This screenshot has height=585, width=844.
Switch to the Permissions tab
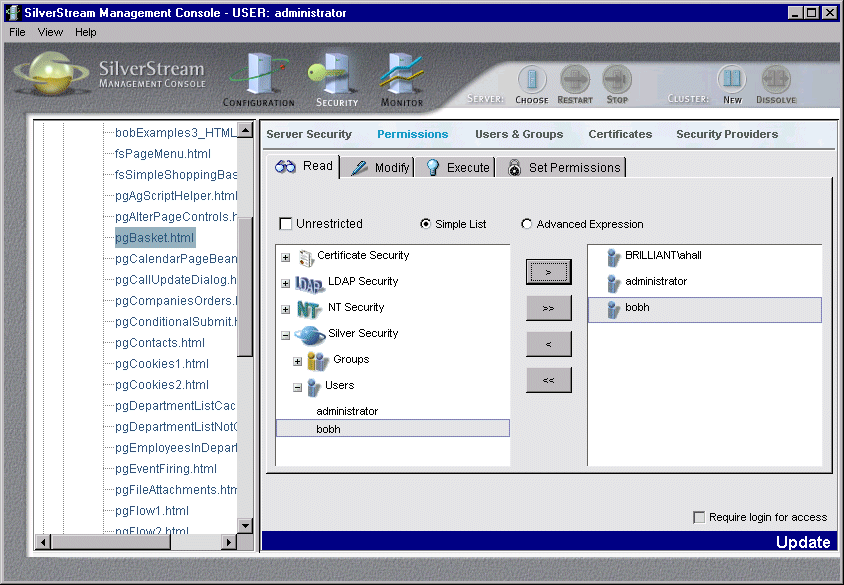[412, 134]
